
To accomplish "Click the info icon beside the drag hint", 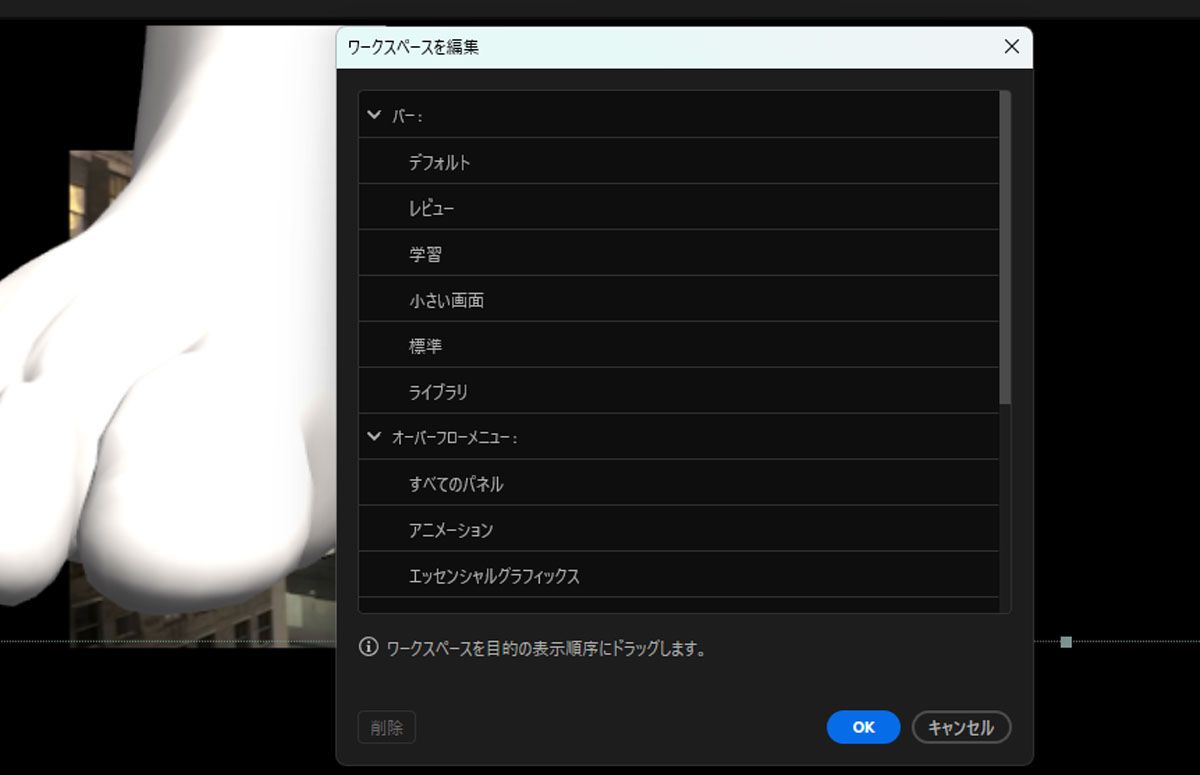I will pyautogui.click(x=368, y=647).
